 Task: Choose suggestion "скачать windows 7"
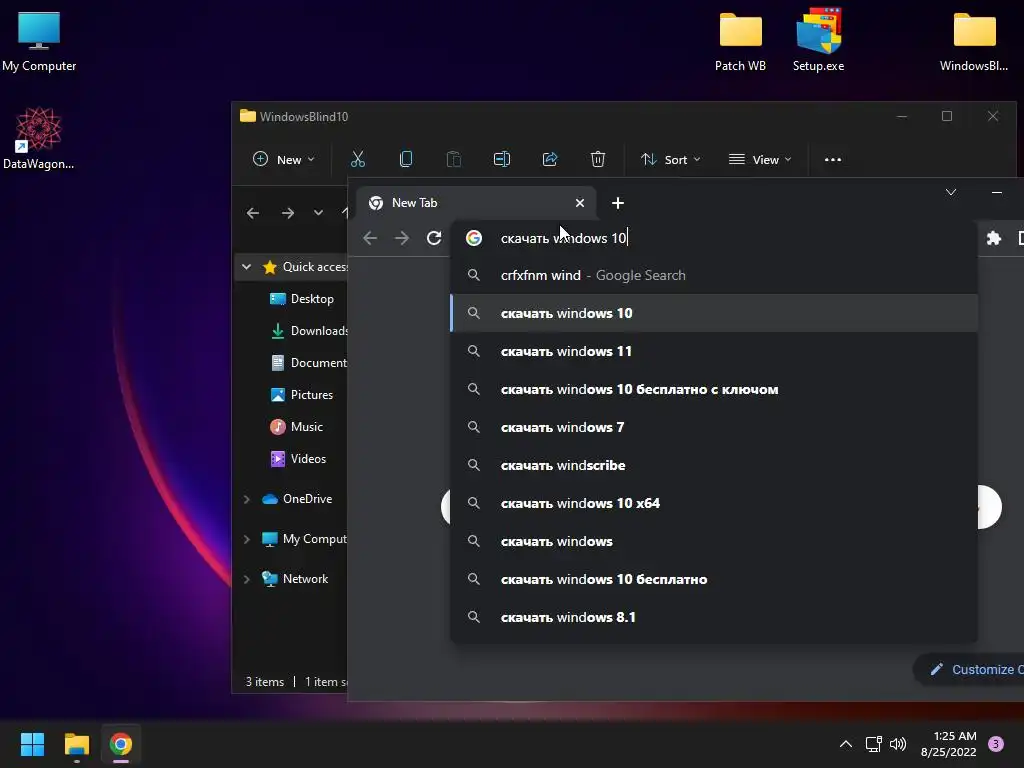[714, 427]
